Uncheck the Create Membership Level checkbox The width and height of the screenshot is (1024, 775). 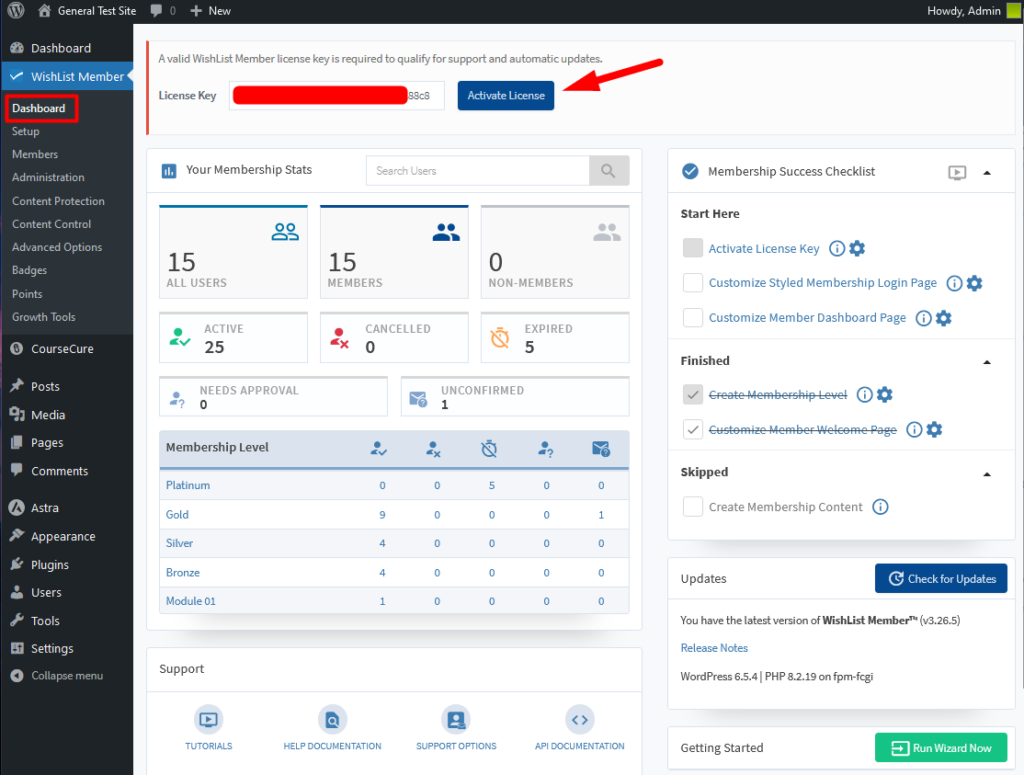pyautogui.click(x=692, y=394)
